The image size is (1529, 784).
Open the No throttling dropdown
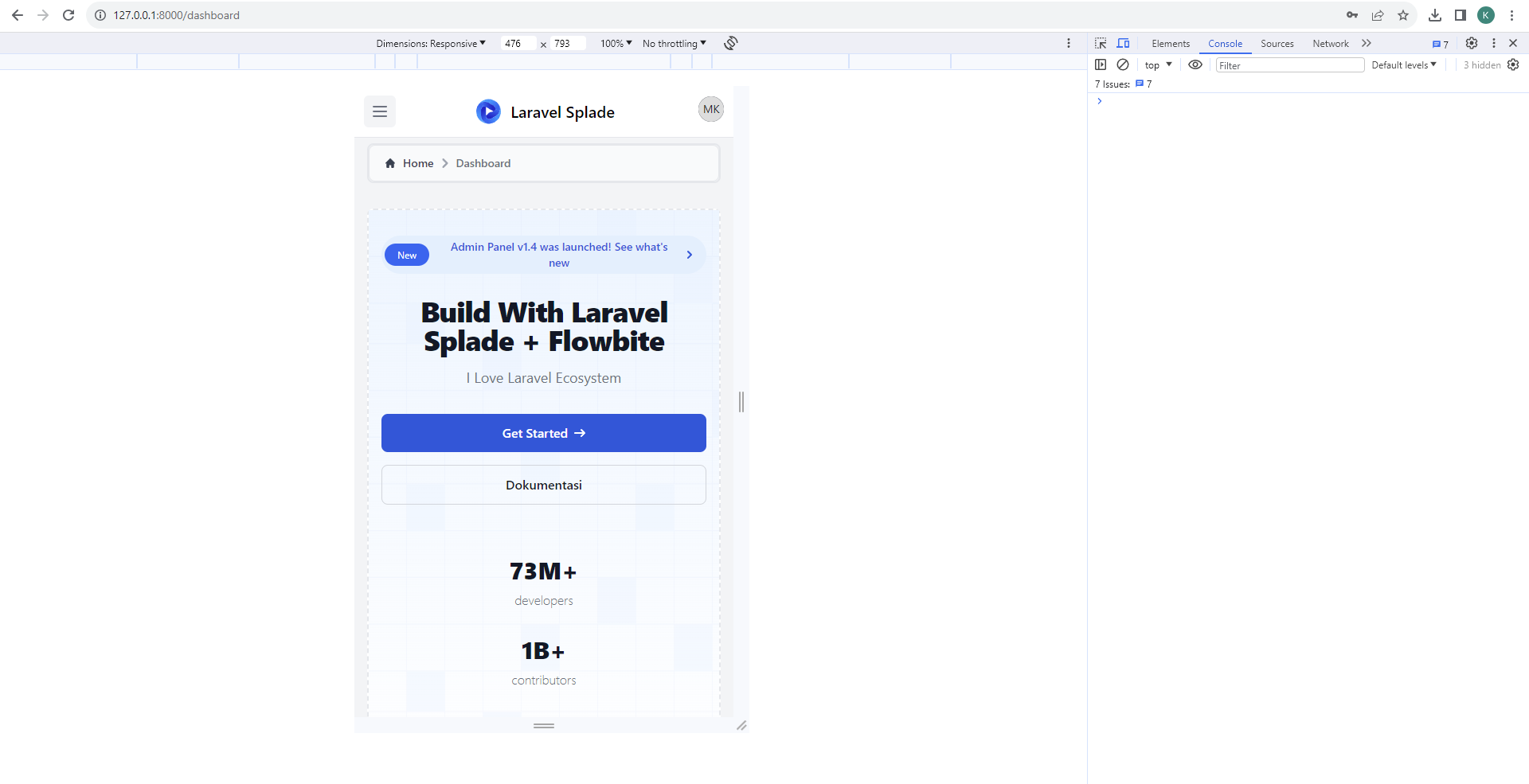(x=675, y=43)
